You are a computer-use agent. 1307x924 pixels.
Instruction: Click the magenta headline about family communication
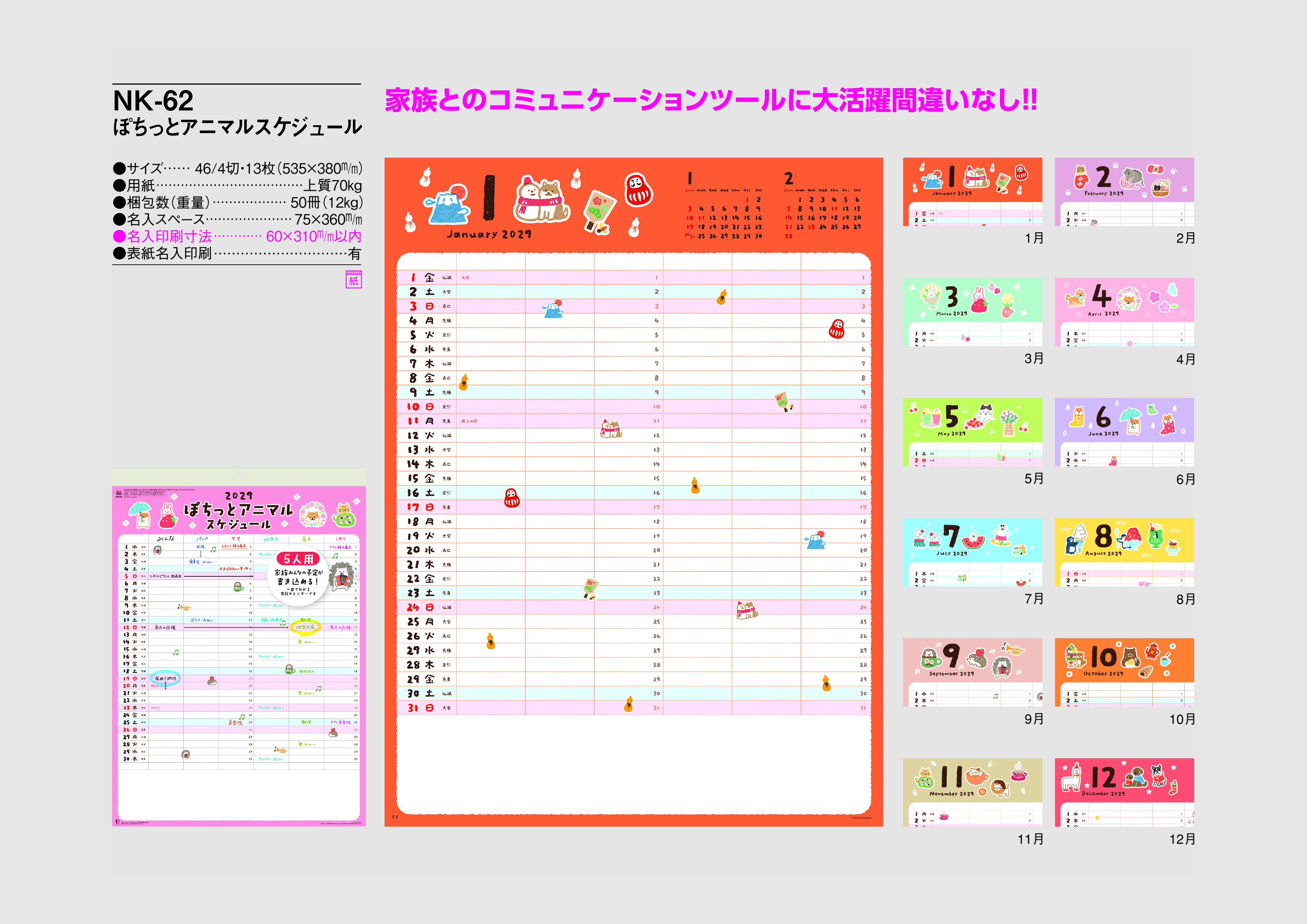711,100
